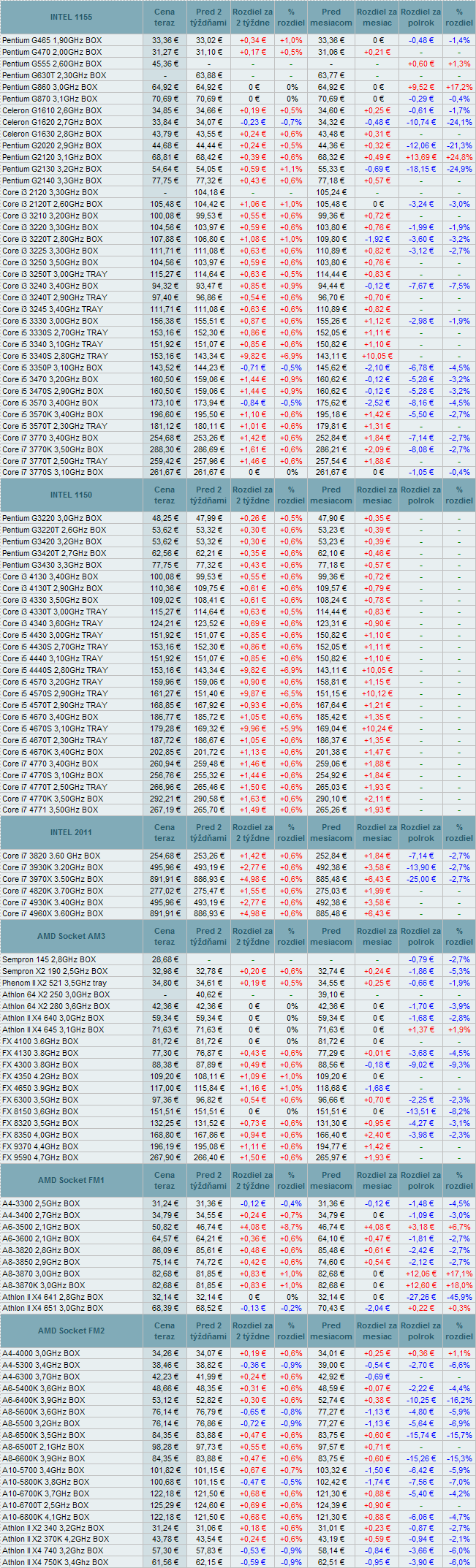Click the 33,36 € current price of Pentium G465

(x=165, y=40)
